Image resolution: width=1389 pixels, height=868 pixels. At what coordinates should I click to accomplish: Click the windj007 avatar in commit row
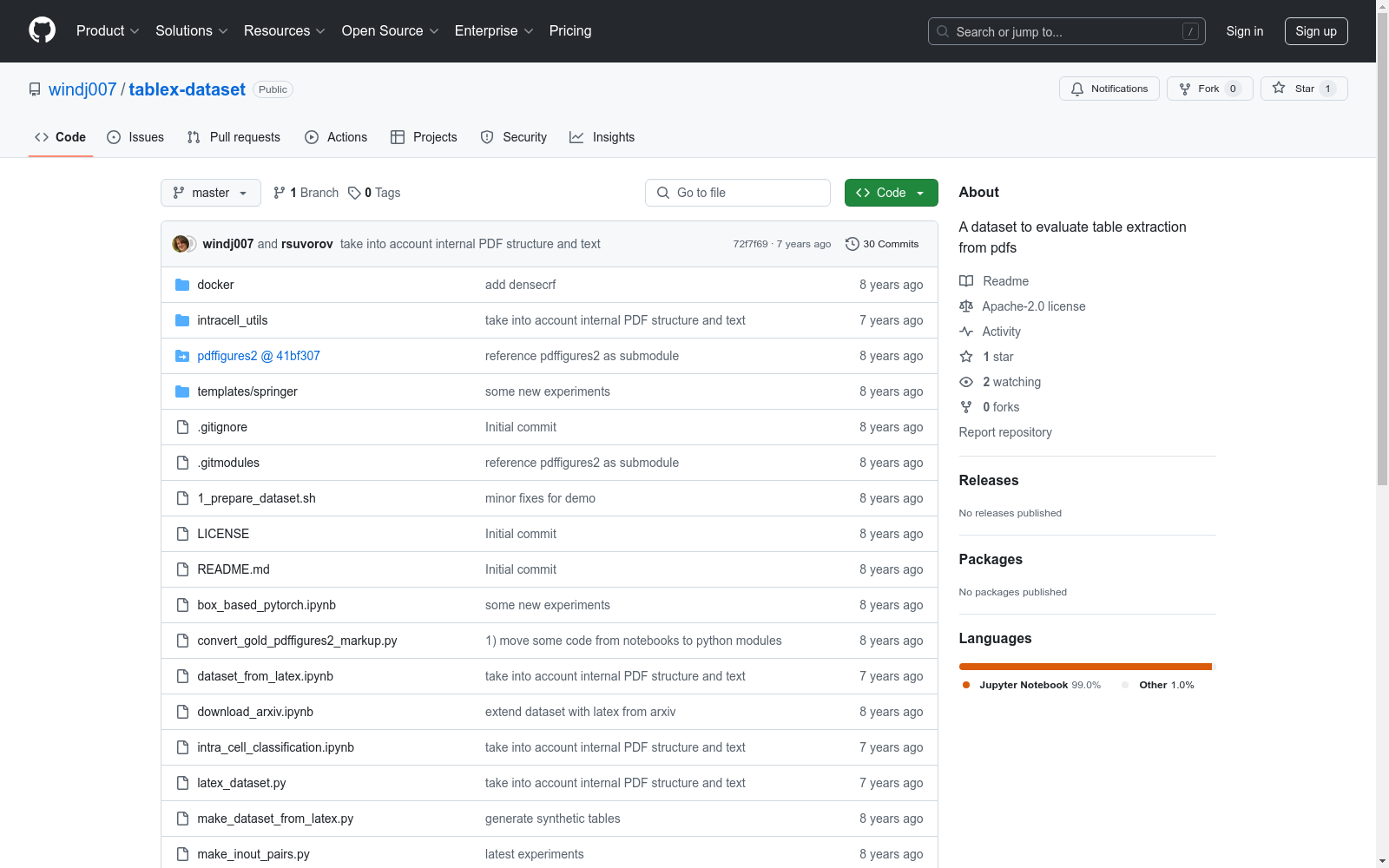[181, 244]
